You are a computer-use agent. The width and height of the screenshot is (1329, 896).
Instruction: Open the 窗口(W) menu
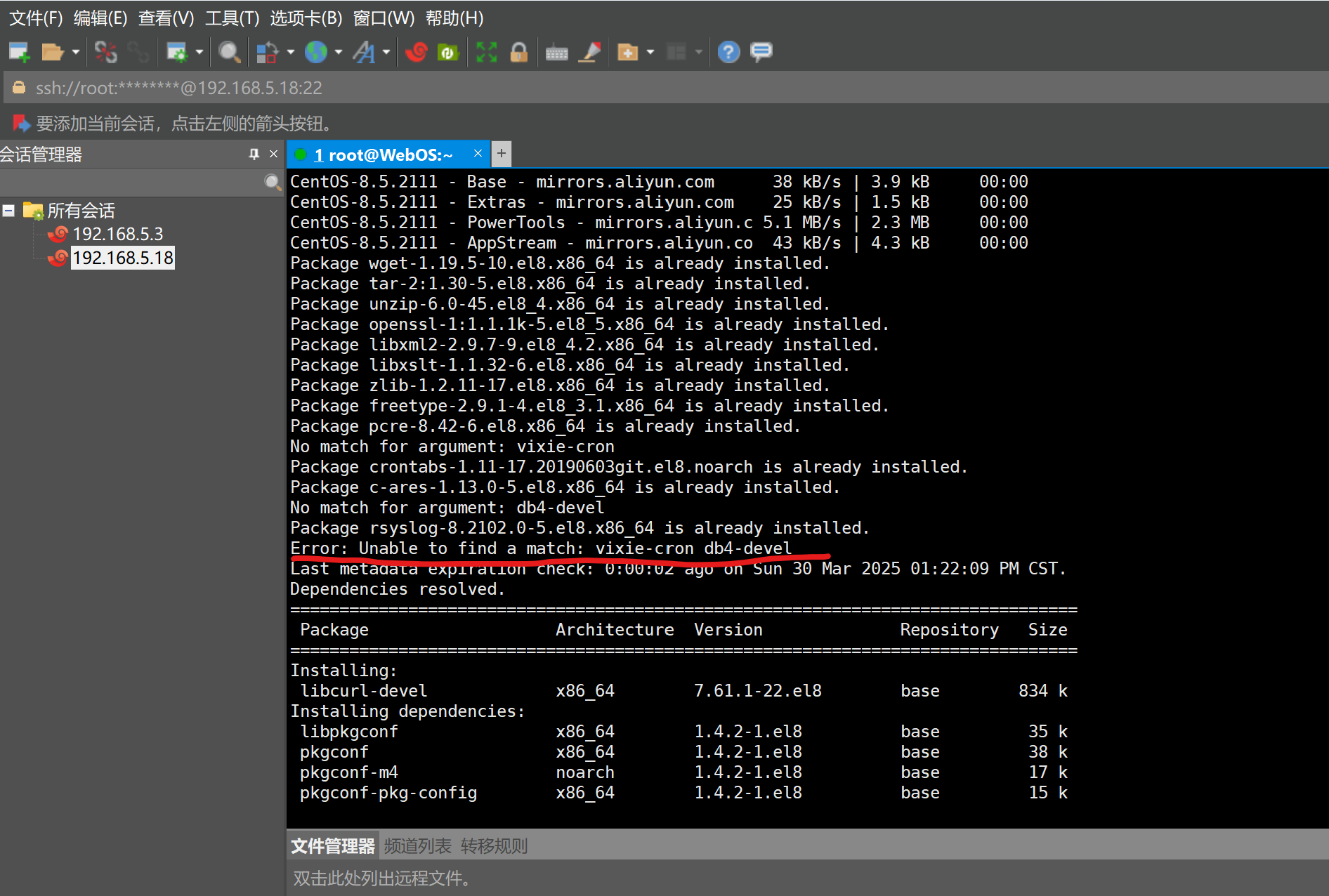(x=384, y=18)
